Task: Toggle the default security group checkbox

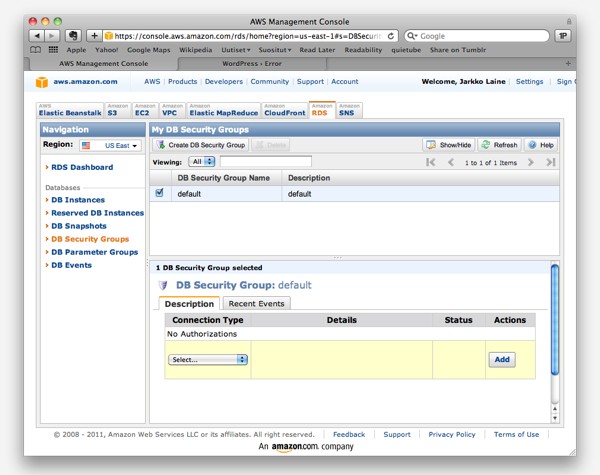Action: [x=160, y=193]
